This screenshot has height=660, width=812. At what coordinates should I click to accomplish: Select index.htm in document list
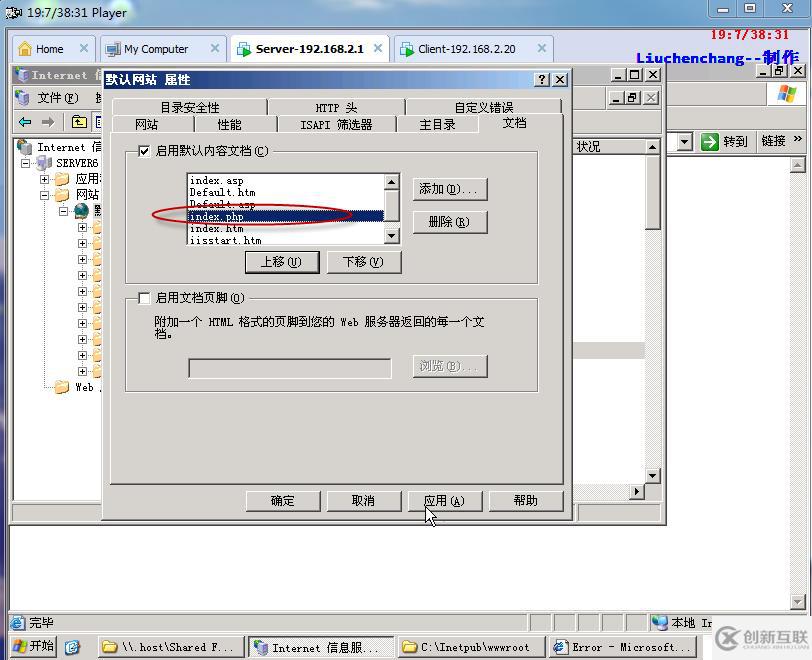point(286,228)
